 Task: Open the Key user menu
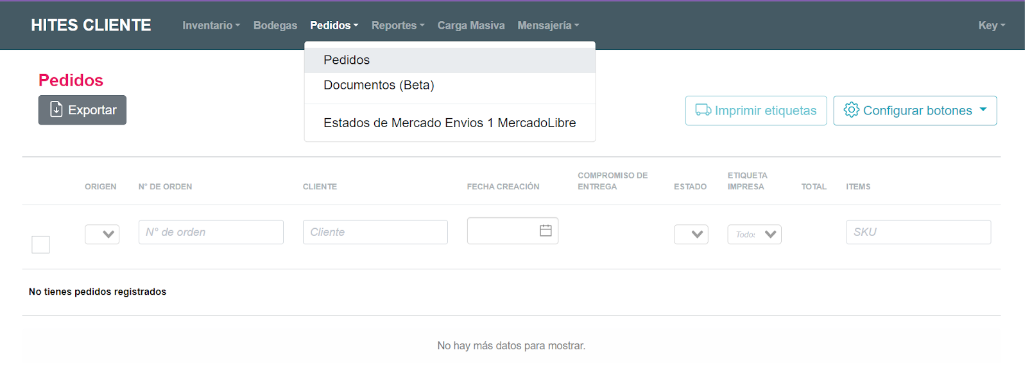click(992, 26)
